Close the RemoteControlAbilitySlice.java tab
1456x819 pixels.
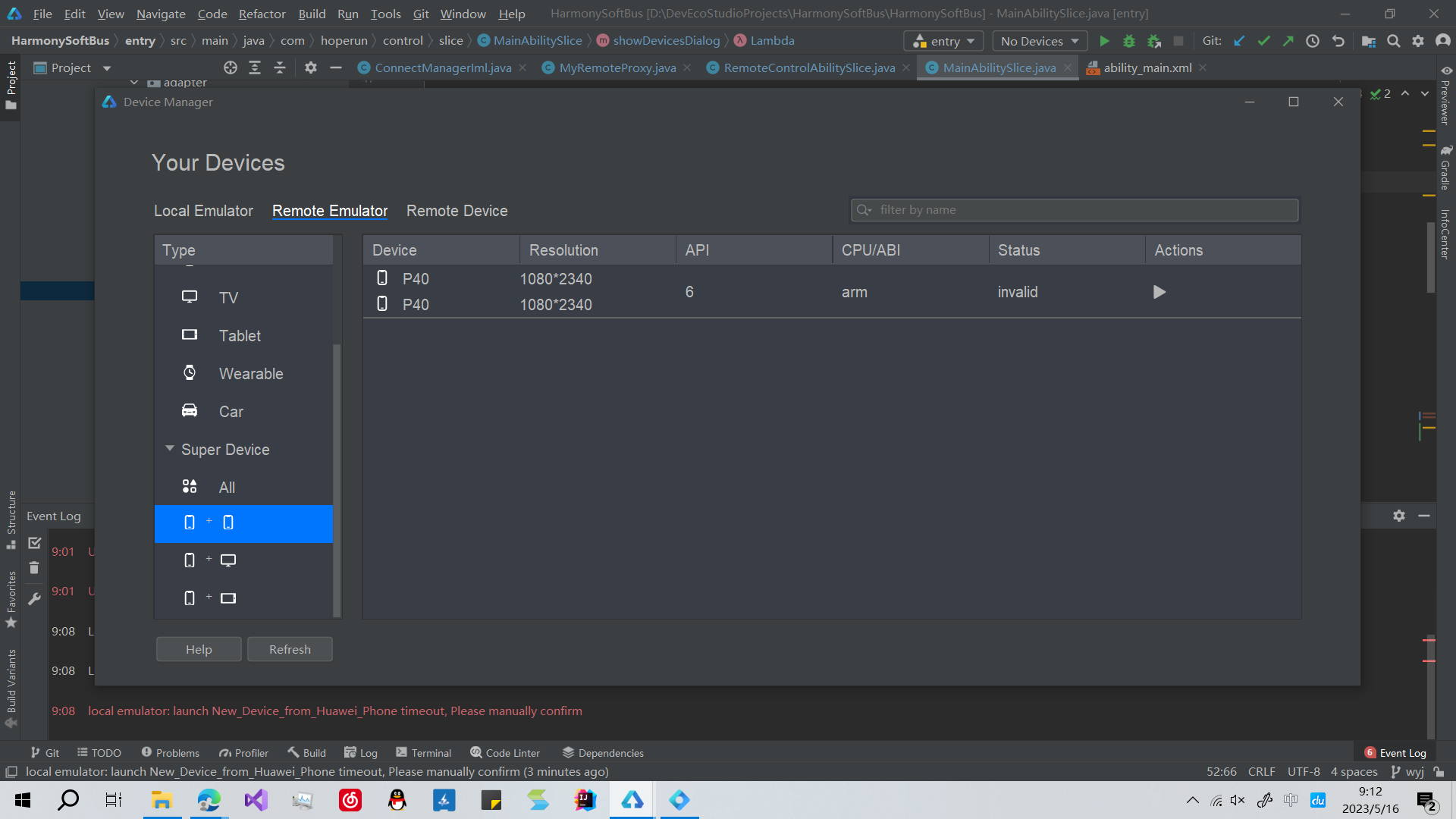pyautogui.click(x=906, y=67)
